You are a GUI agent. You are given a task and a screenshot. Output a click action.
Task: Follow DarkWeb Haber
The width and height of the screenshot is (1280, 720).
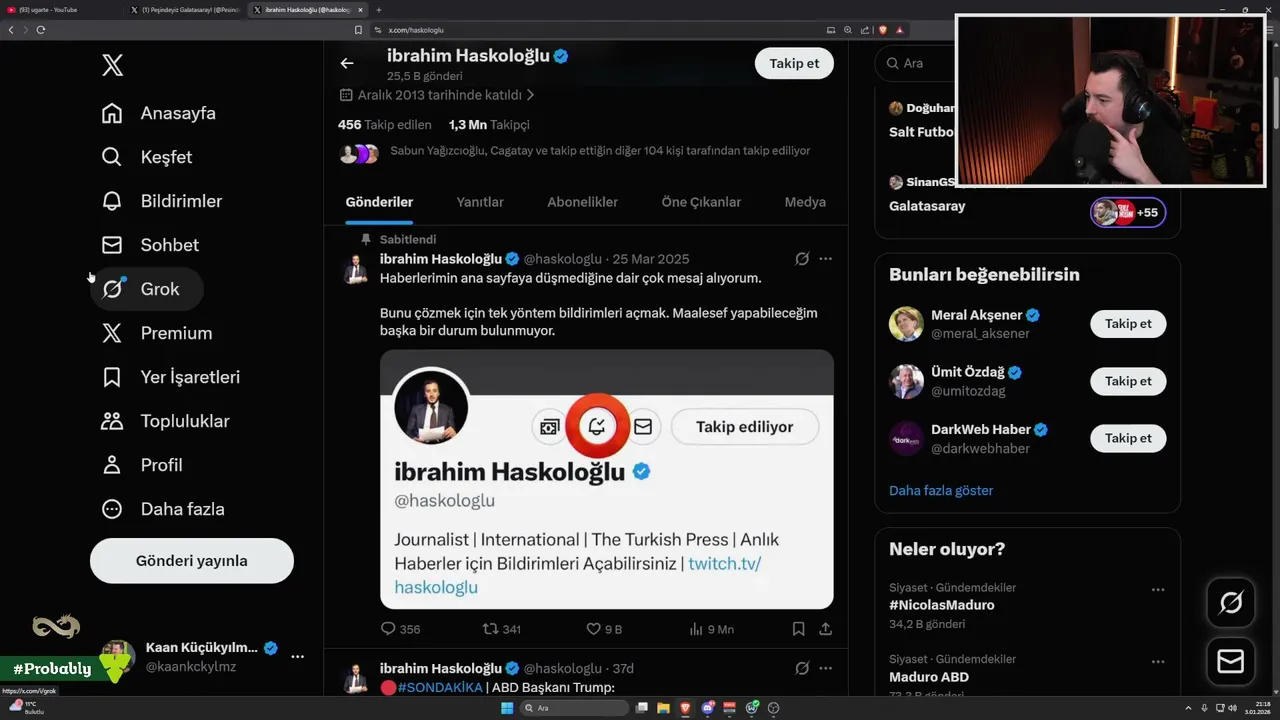pyautogui.click(x=1128, y=438)
